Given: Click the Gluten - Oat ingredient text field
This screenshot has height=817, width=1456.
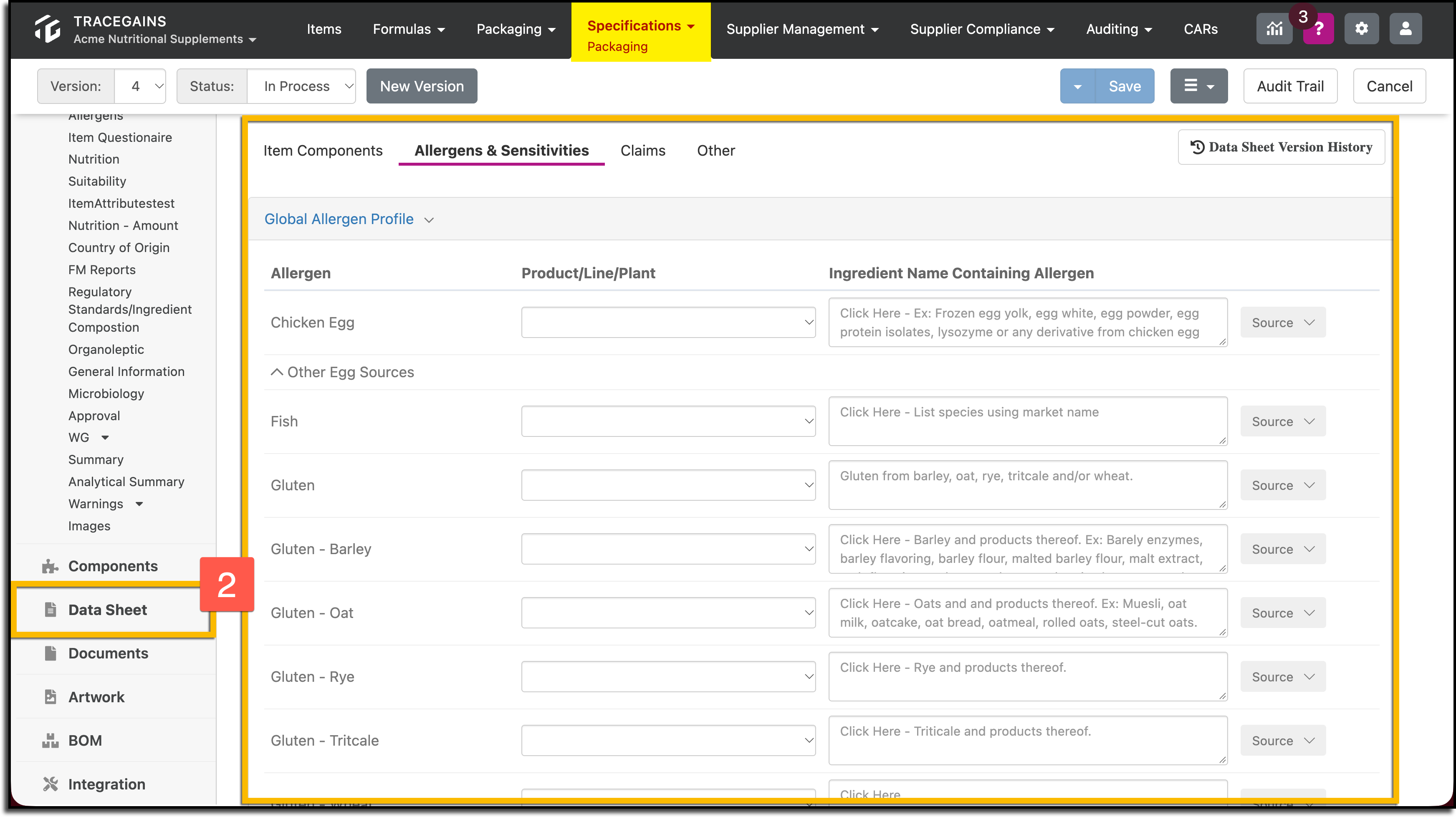Looking at the screenshot, I should [x=1028, y=613].
